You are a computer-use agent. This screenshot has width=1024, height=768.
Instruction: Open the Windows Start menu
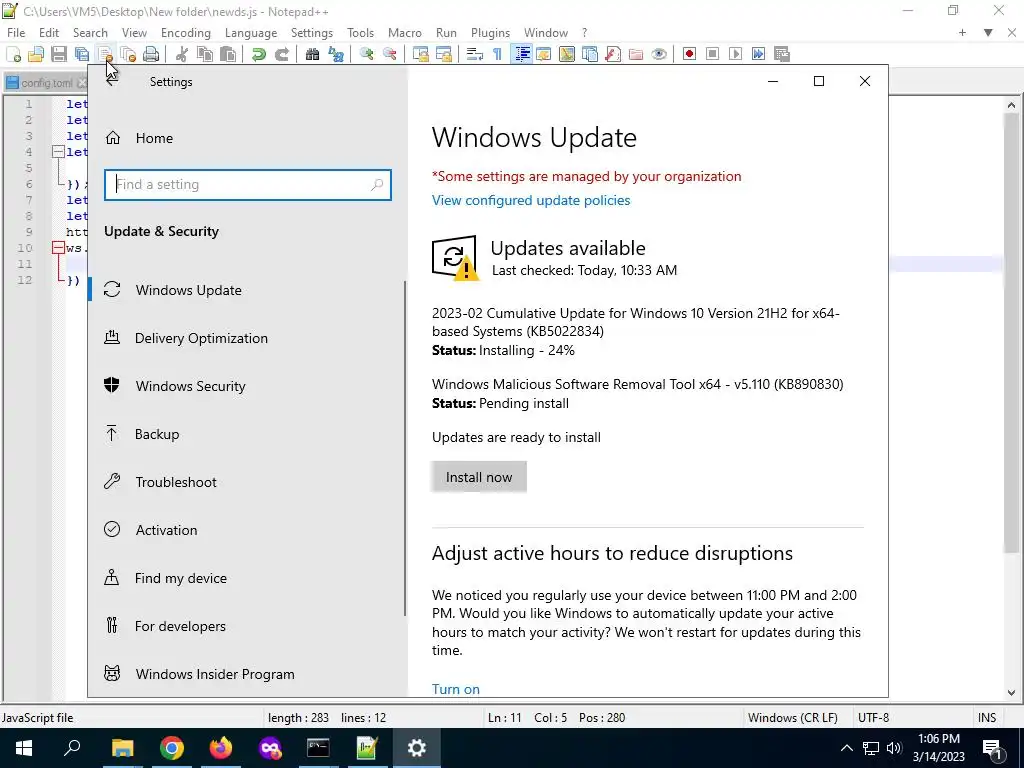point(24,748)
